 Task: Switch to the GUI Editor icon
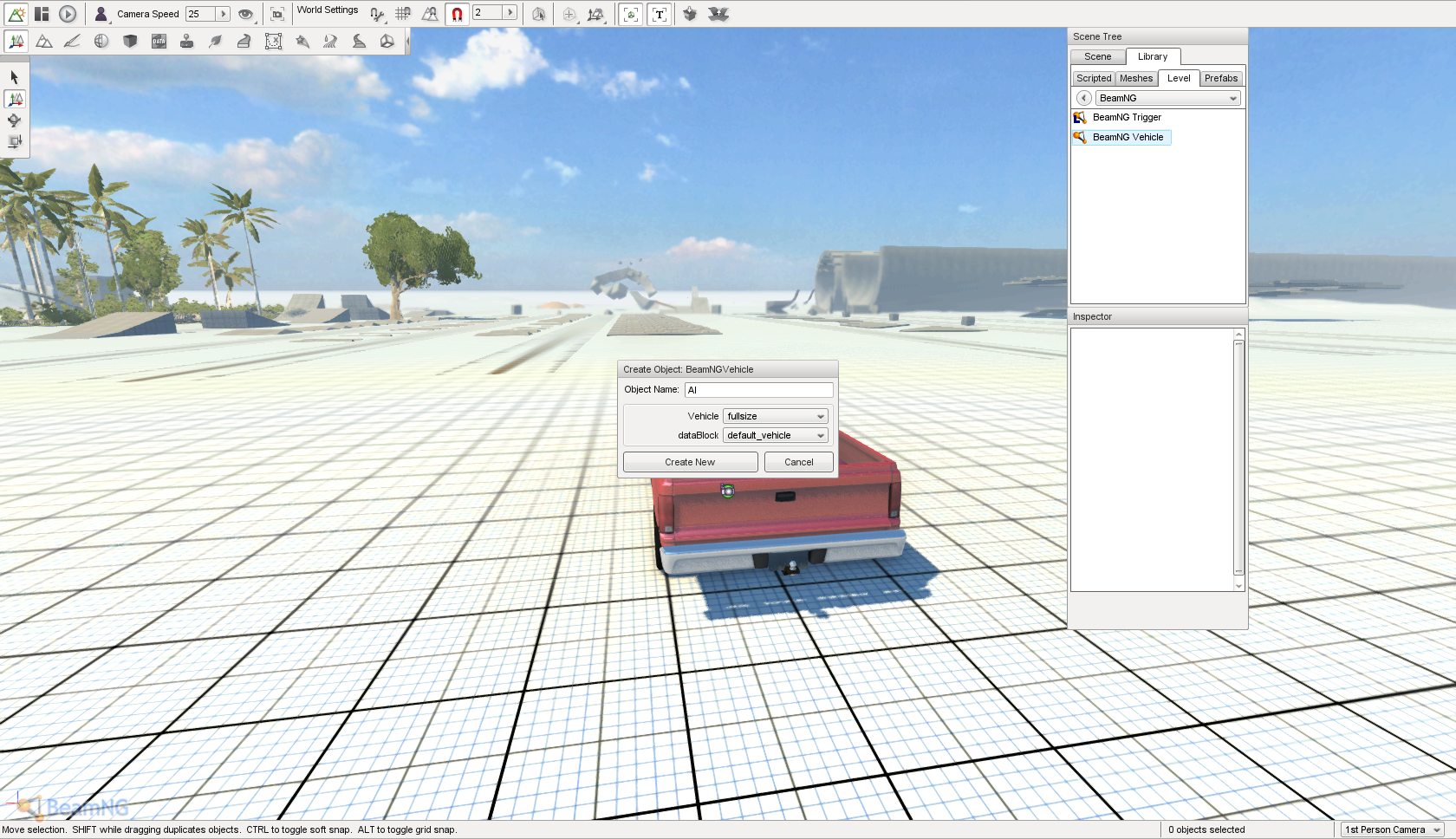pos(42,14)
